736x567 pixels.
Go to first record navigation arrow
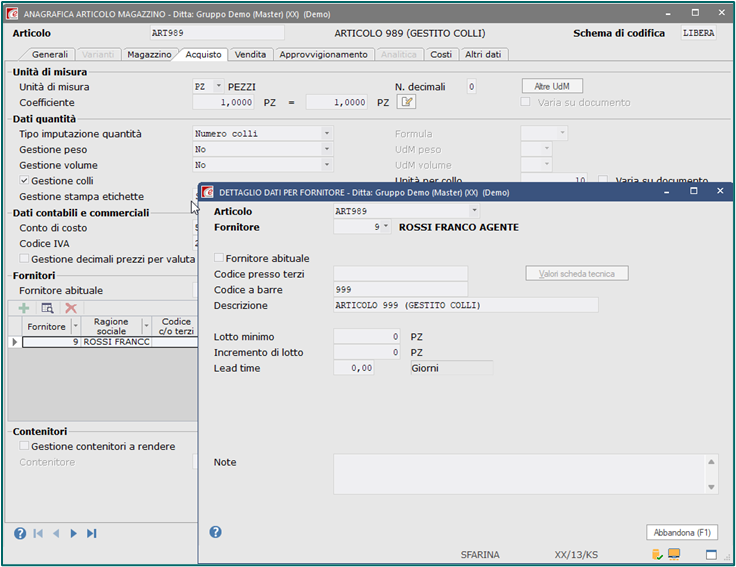point(38,533)
